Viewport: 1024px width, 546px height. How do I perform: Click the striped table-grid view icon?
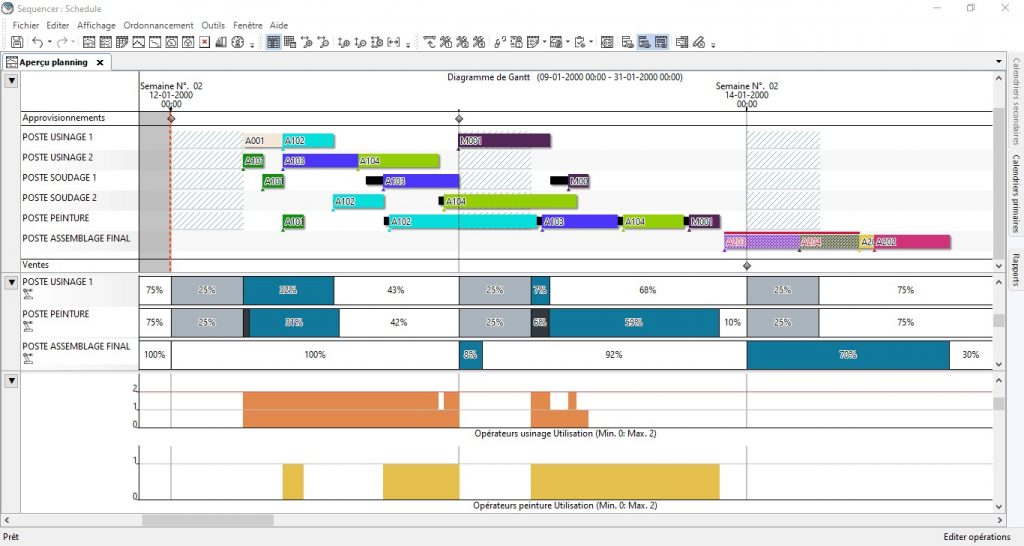(x=122, y=42)
